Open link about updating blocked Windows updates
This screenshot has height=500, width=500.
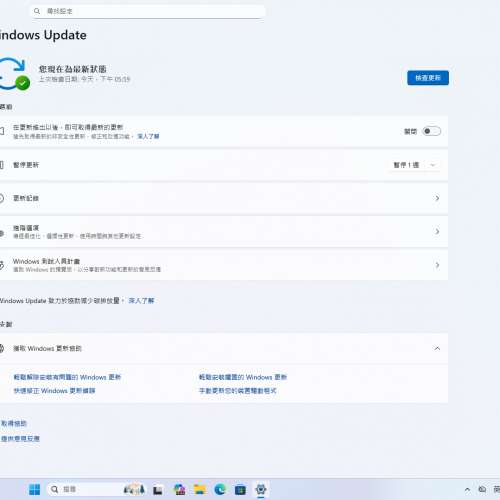coord(243,377)
